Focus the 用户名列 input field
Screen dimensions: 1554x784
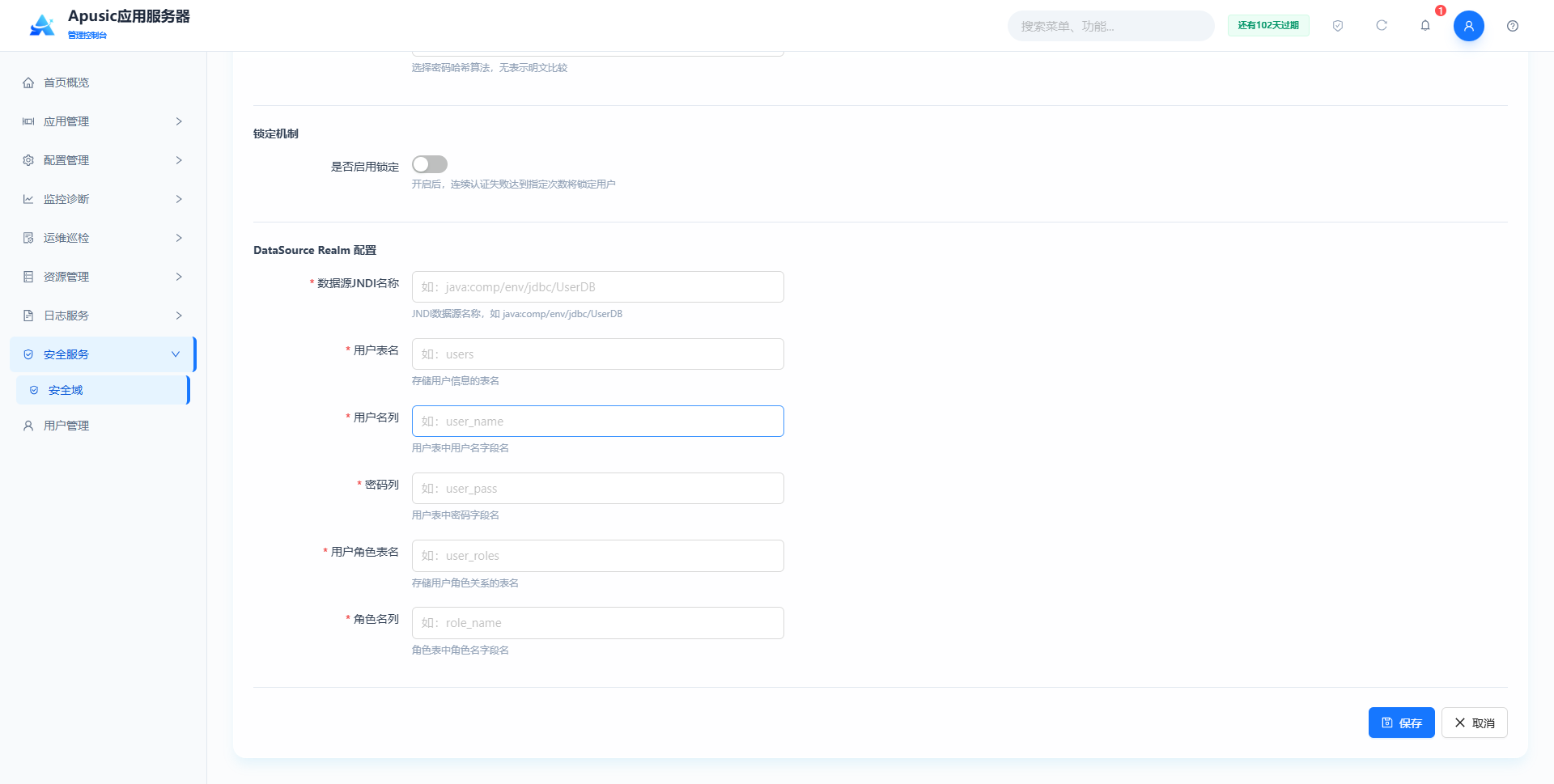point(598,422)
